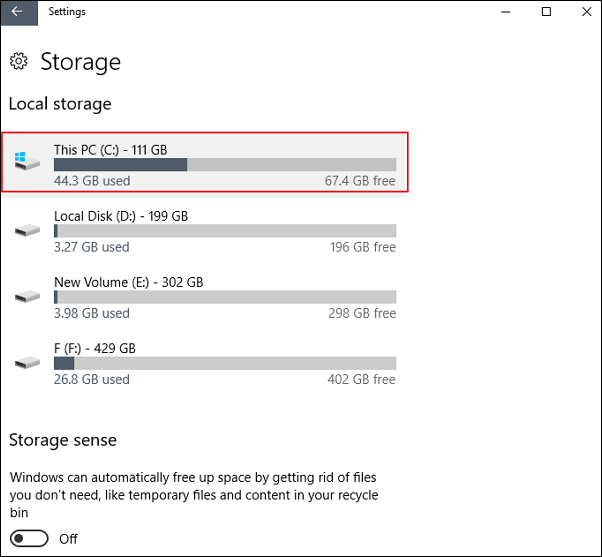602x557 pixels.
Task: Minimize the Settings window
Action: [x=506, y=12]
